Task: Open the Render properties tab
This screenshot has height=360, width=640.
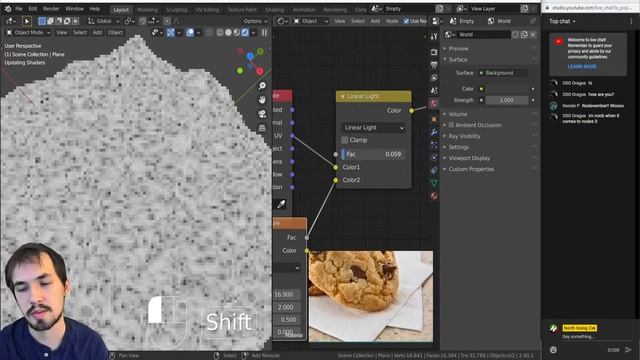Action: coord(434,52)
